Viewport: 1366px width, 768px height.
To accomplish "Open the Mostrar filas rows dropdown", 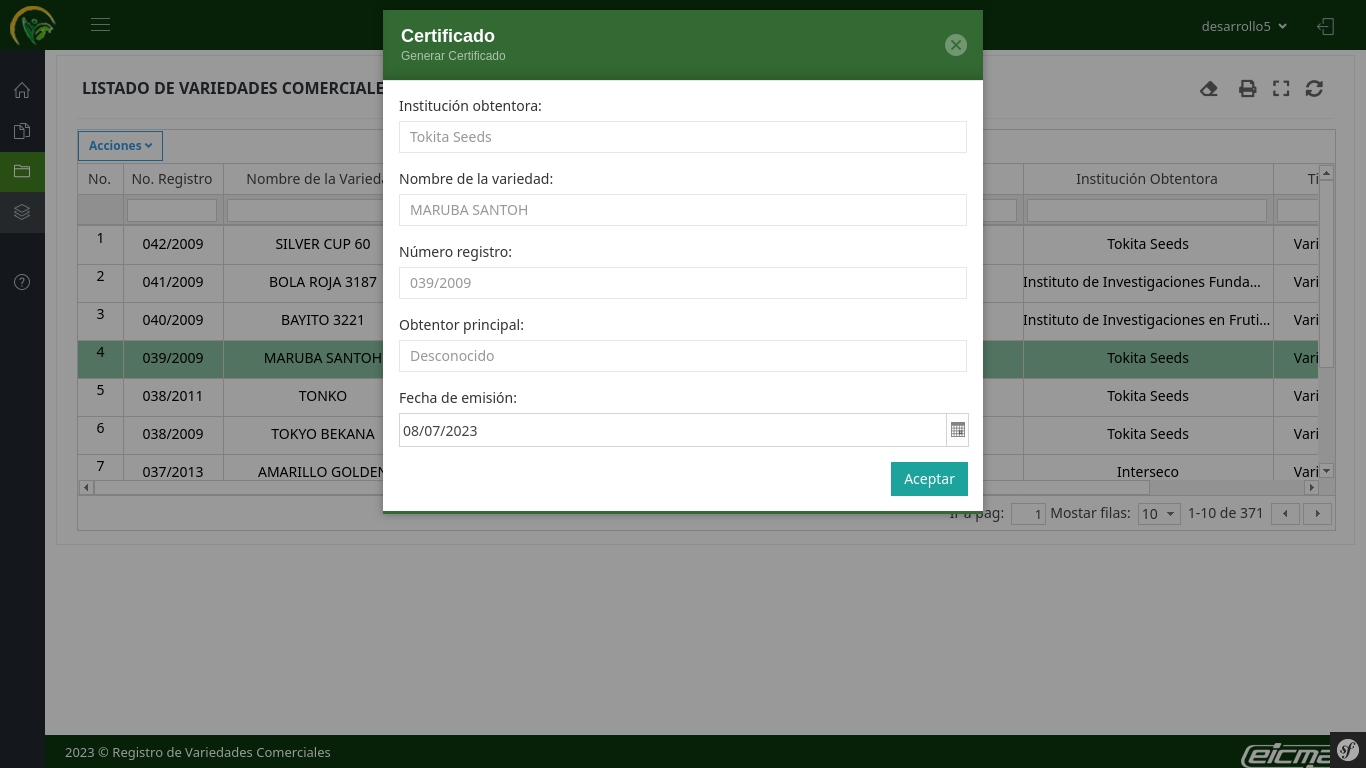I will click(1159, 514).
